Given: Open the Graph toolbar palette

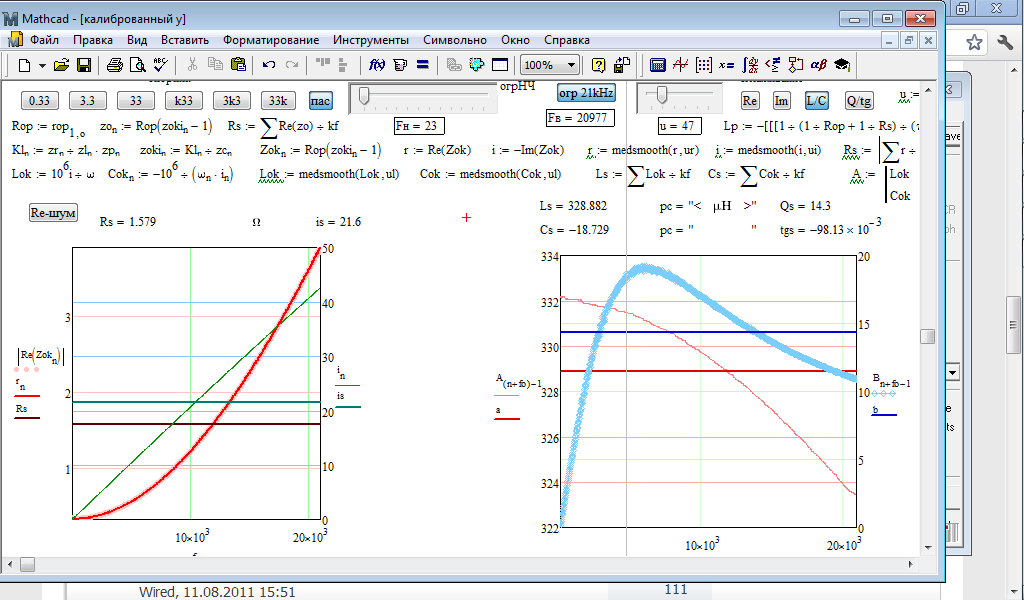Looking at the screenshot, I should (x=680, y=65).
